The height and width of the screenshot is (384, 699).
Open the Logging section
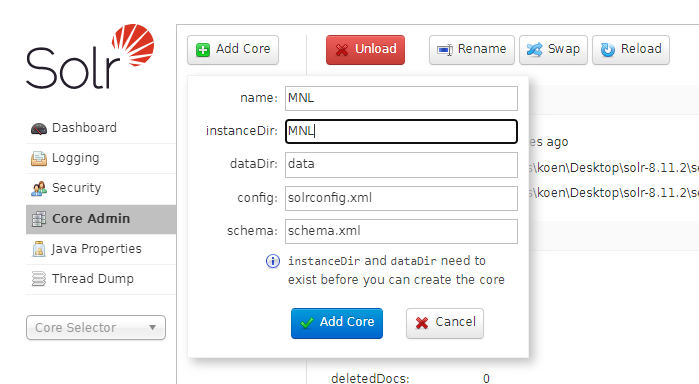[101, 158]
